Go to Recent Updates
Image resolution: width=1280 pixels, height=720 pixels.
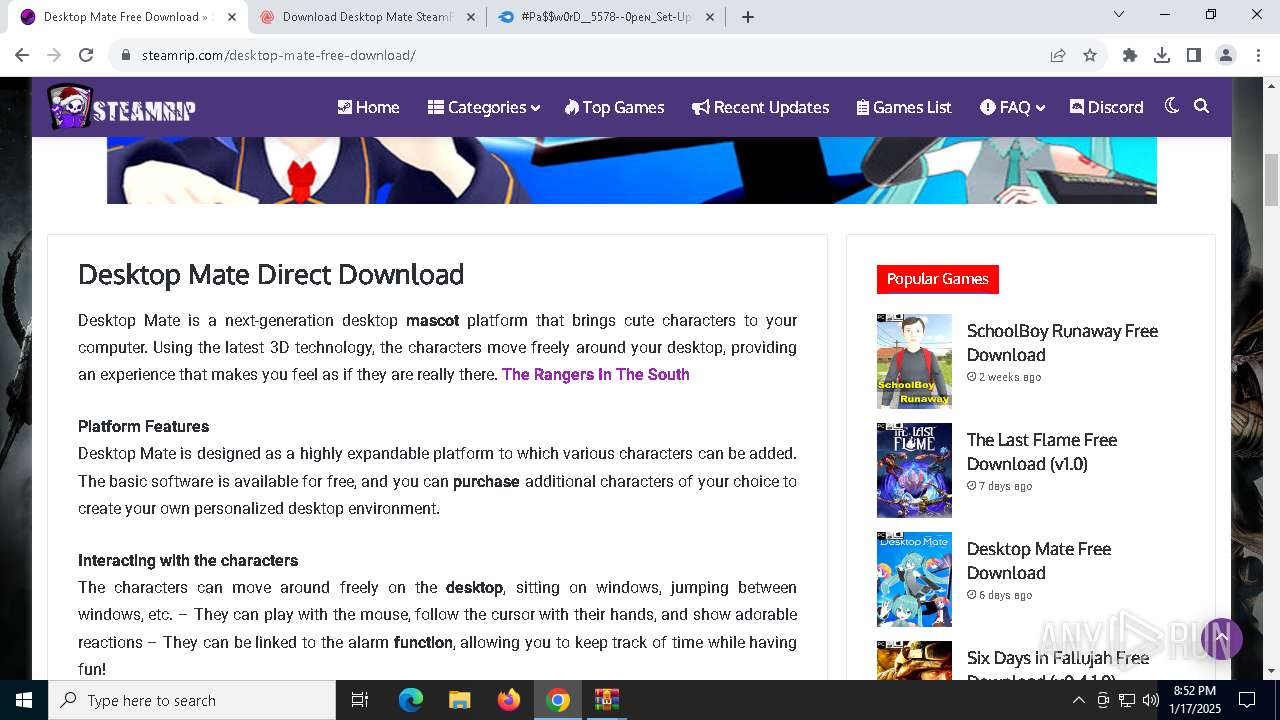point(760,107)
